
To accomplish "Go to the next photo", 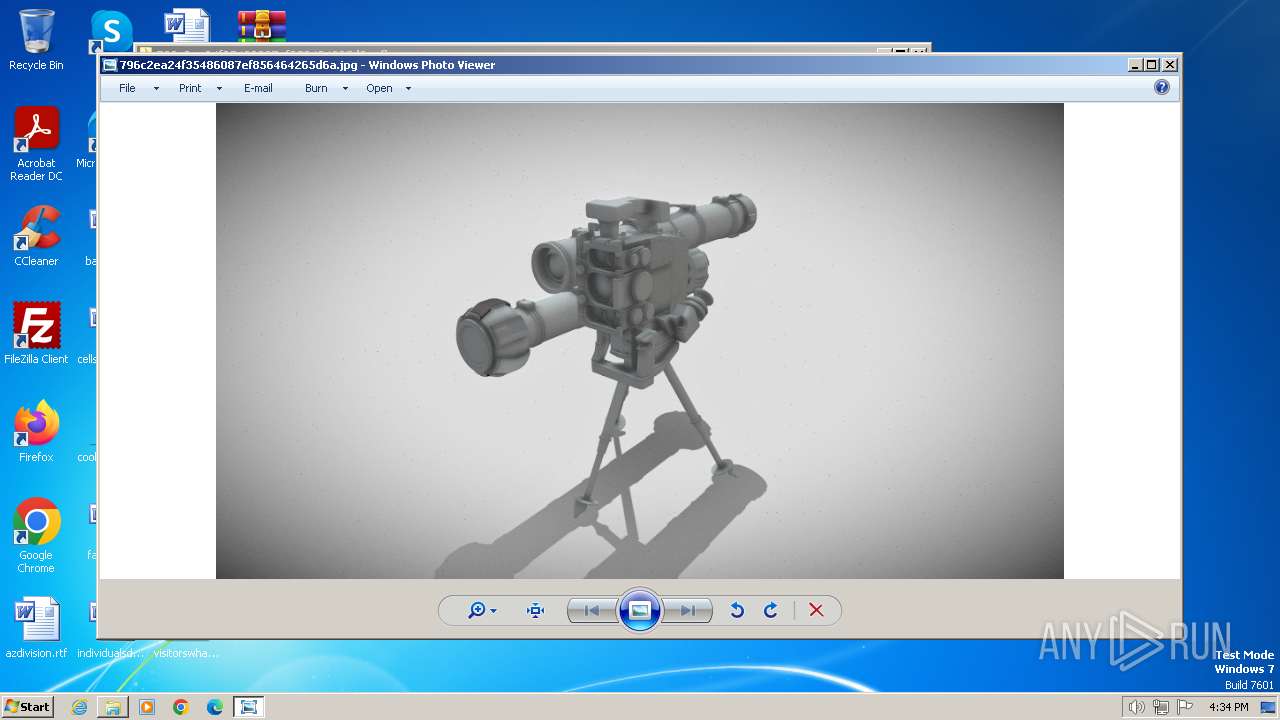I will tap(688, 610).
